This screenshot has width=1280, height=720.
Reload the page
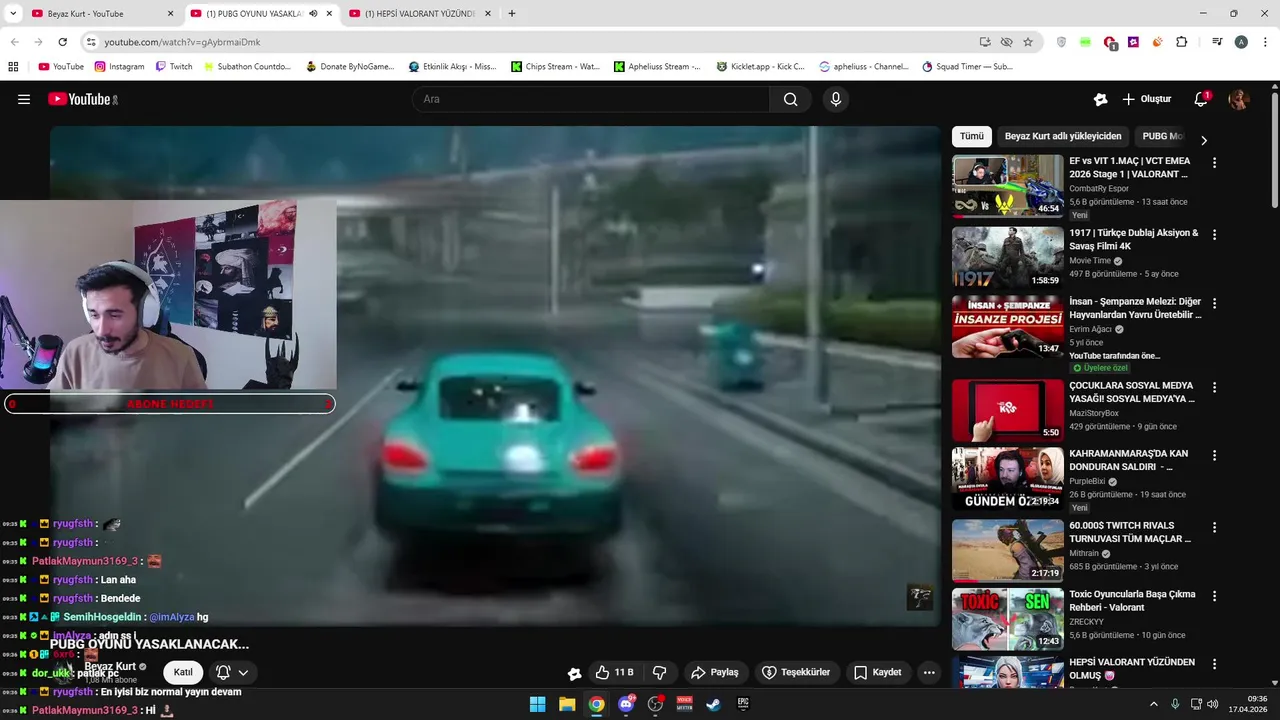pos(62,42)
